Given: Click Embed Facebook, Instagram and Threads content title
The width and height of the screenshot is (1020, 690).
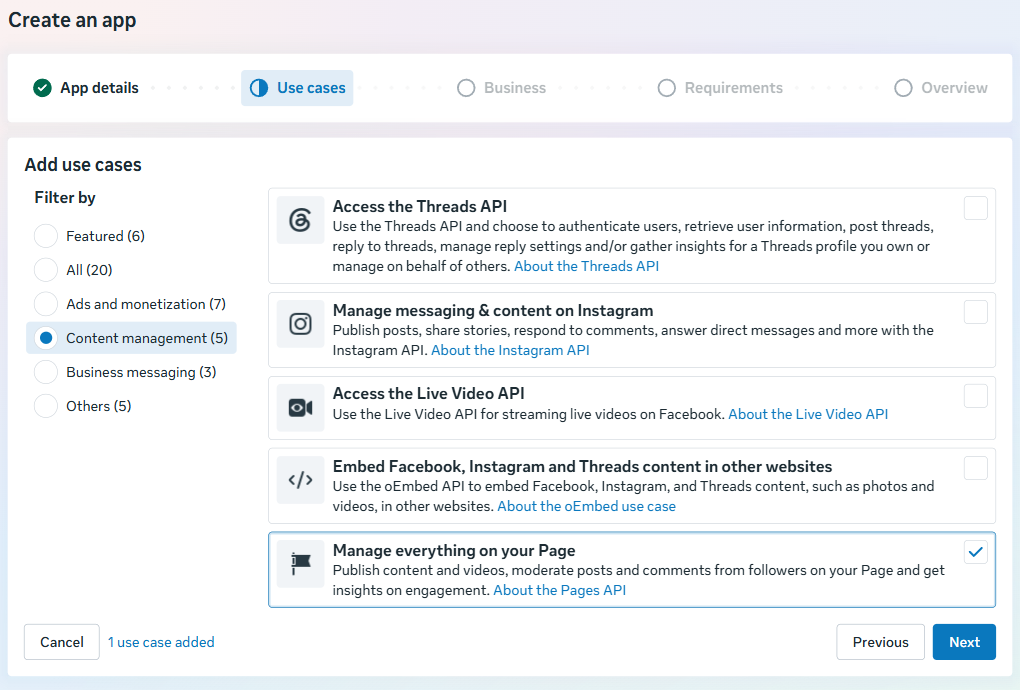Looking at the screenshot, I should point(582,466).
